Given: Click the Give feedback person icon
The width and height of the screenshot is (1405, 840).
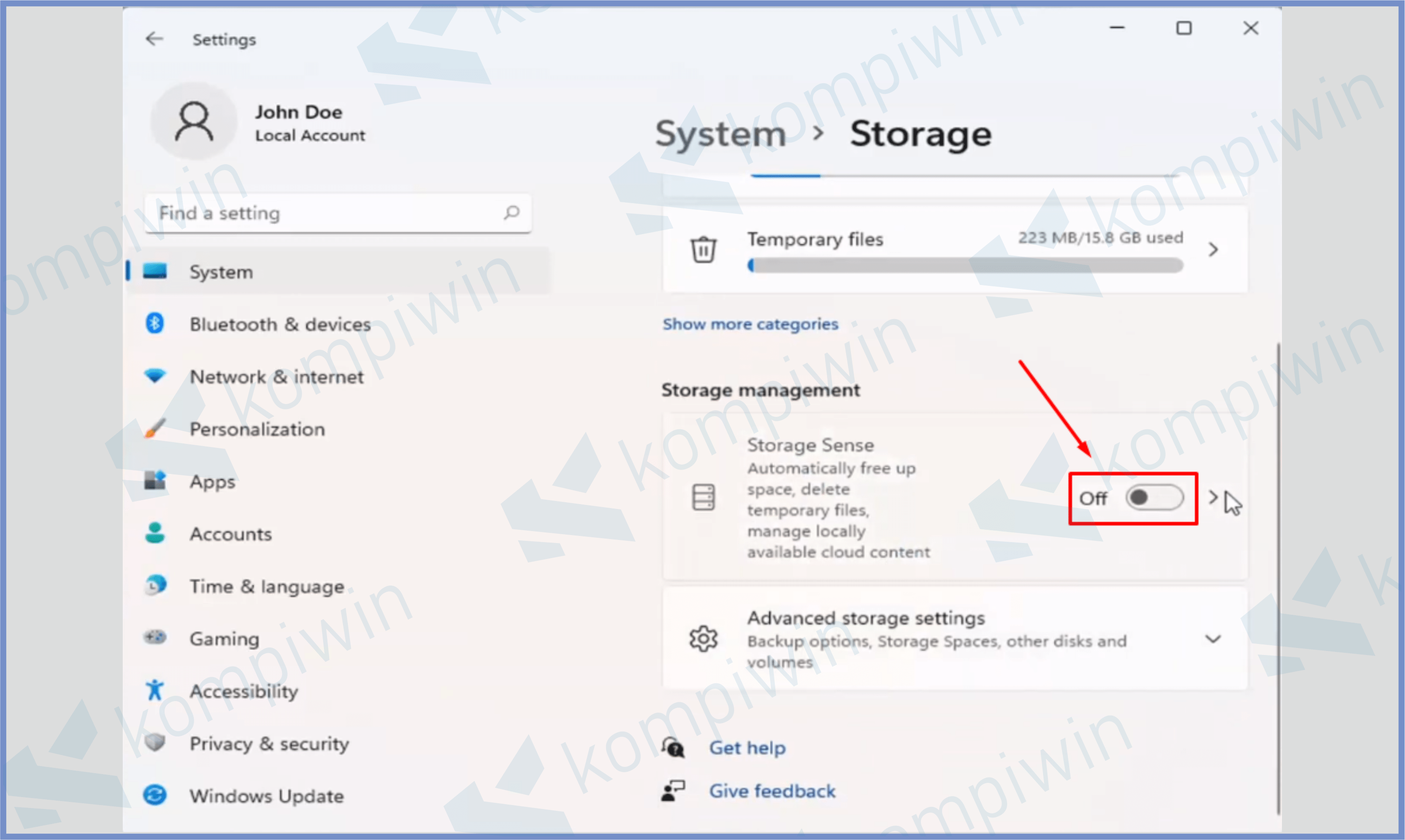Looking at the screenshot, I should (x=674, y=791).
